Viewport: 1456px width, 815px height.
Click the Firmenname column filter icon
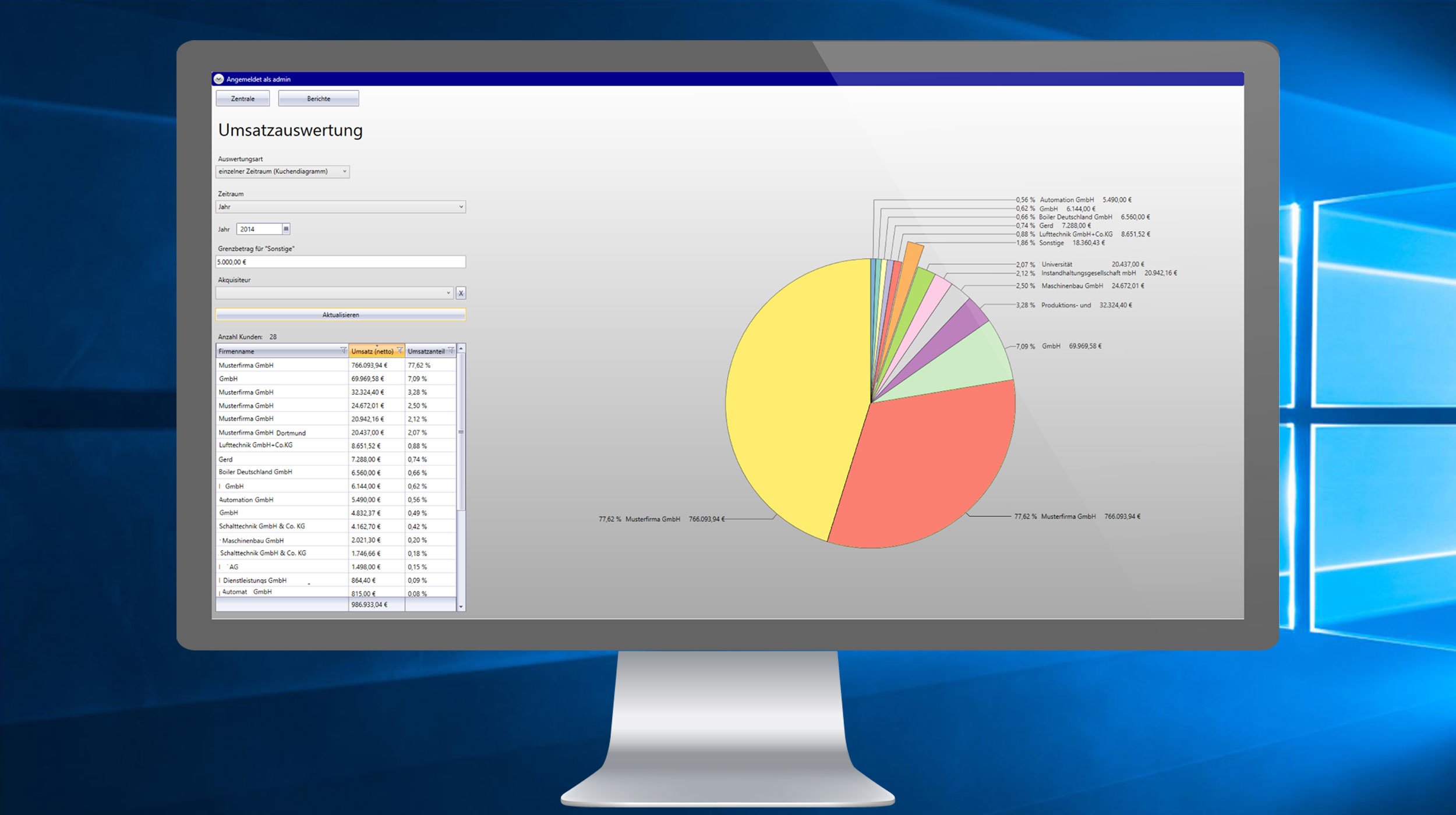point(343,350)
